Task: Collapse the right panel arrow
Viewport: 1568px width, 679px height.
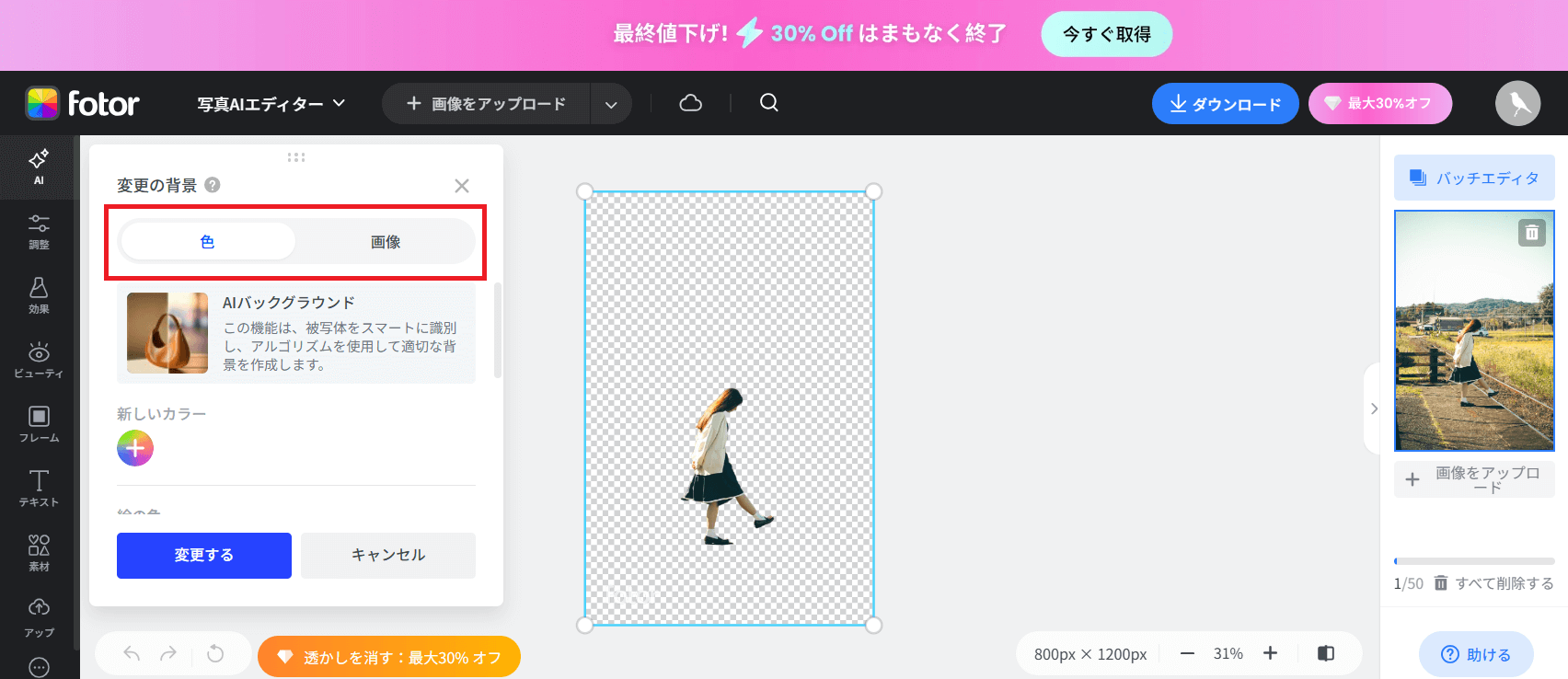Action: (1374, 409)
